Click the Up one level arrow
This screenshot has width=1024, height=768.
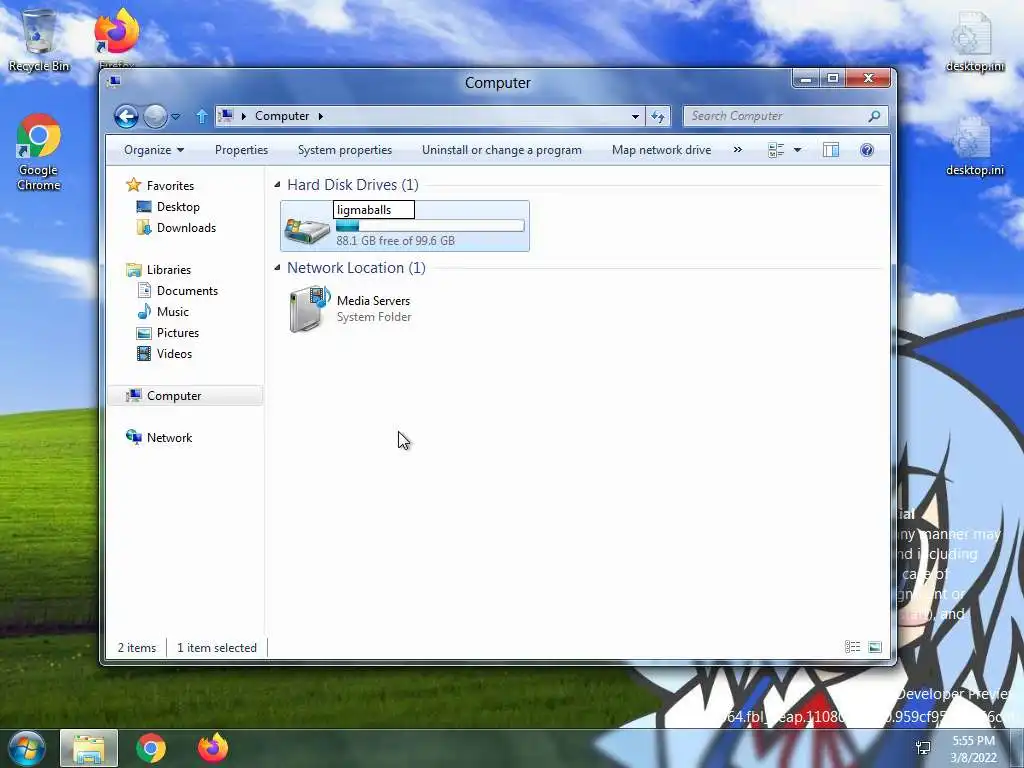pyautogui.click(x=202, y=116)
